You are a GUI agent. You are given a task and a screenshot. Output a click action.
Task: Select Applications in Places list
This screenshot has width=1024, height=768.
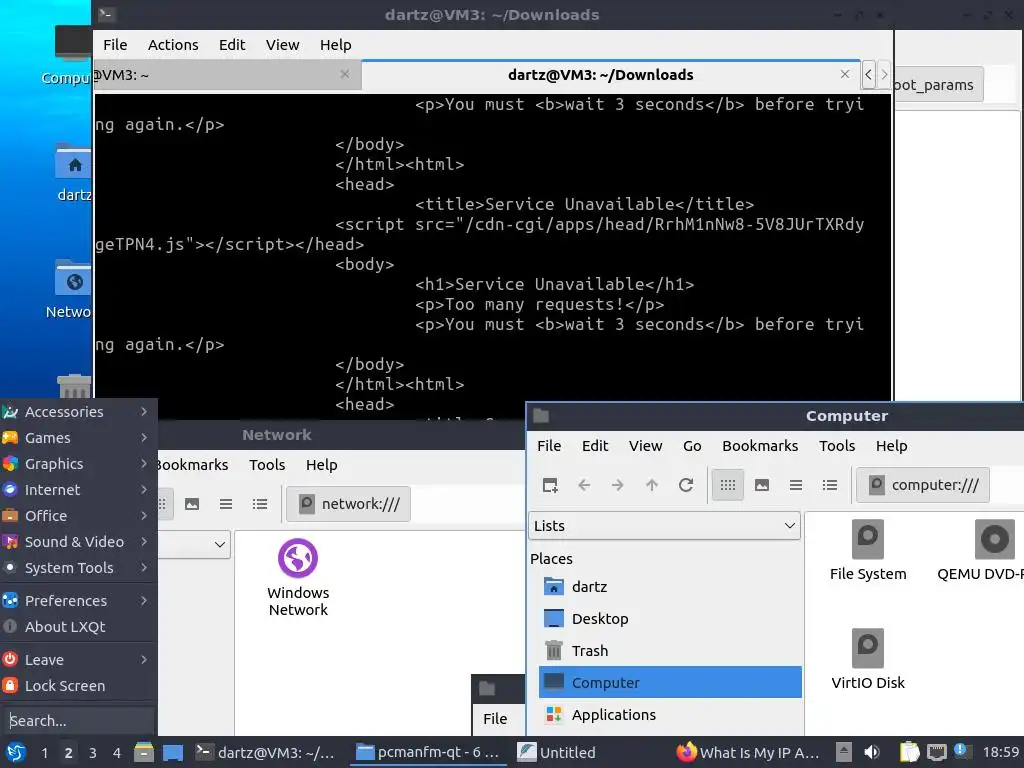[670, 714]
